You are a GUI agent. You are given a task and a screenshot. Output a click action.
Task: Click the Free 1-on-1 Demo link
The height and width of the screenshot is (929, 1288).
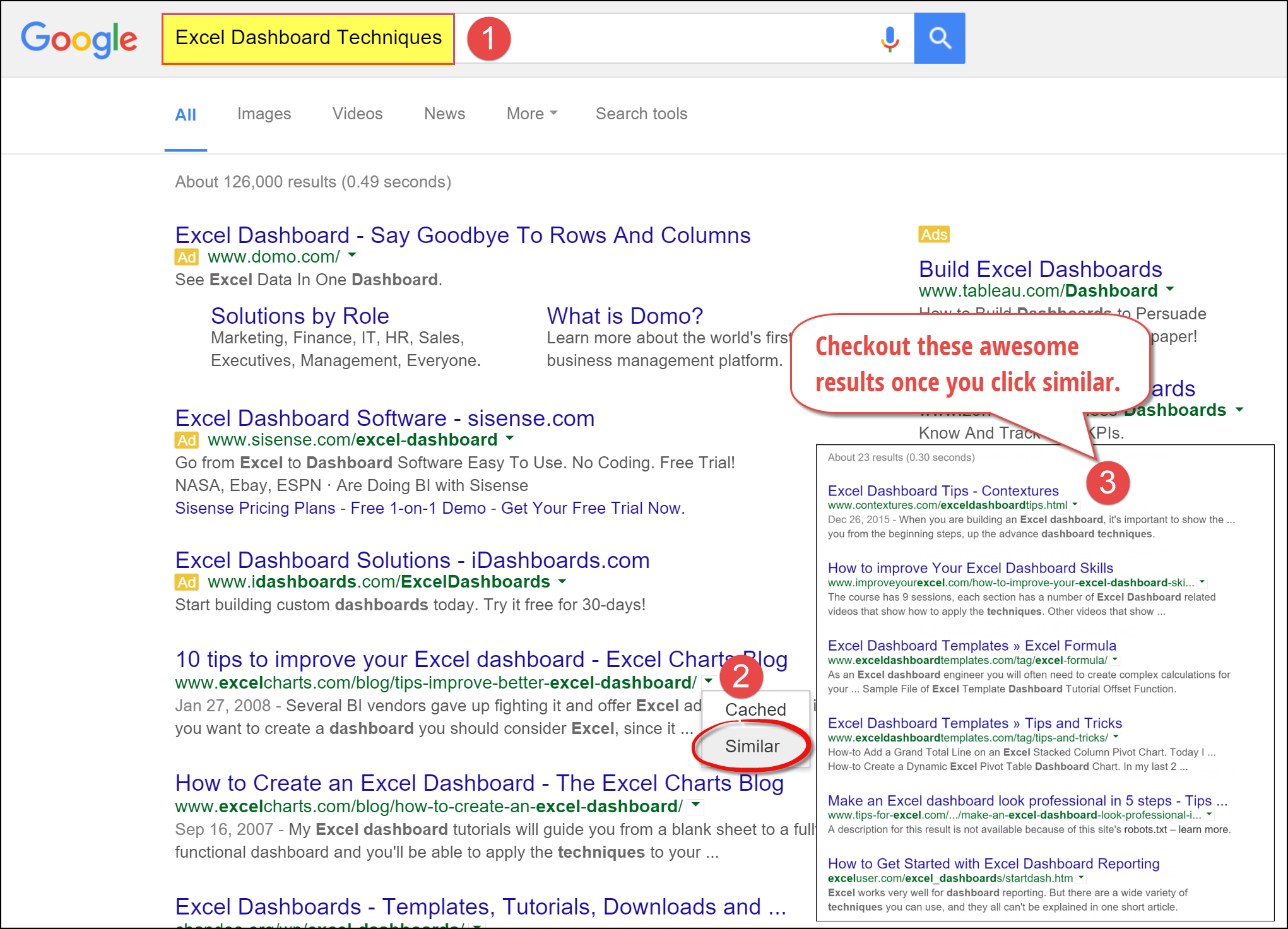pos(418,508)
